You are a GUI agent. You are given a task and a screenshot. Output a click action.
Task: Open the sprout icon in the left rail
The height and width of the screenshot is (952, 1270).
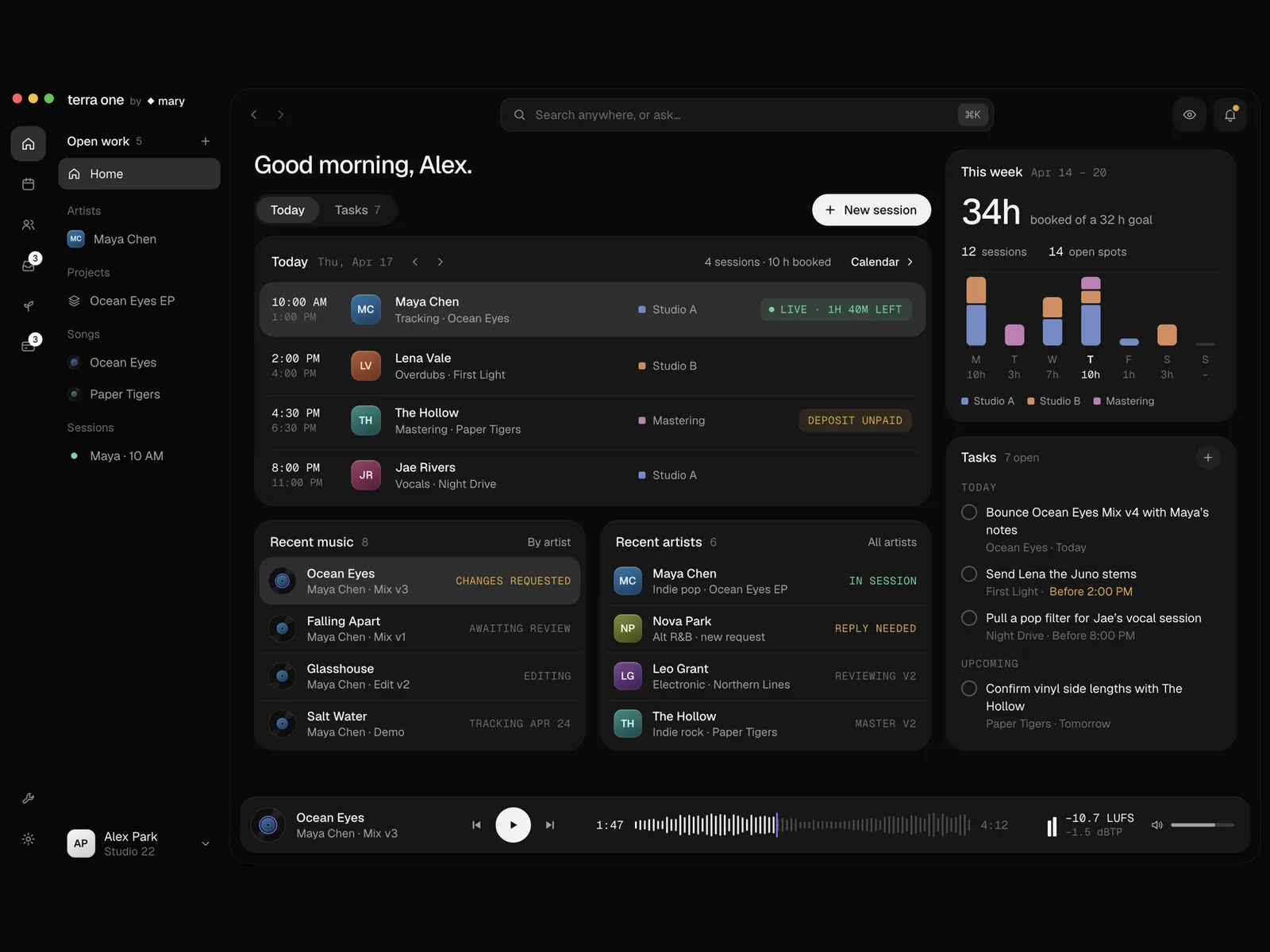29,306
